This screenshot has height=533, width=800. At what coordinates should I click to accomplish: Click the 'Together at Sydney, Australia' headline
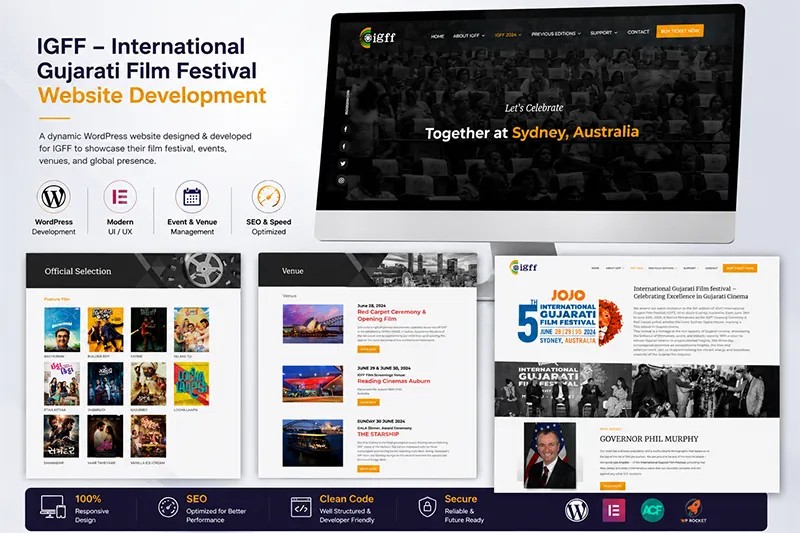tap(532, 133)
